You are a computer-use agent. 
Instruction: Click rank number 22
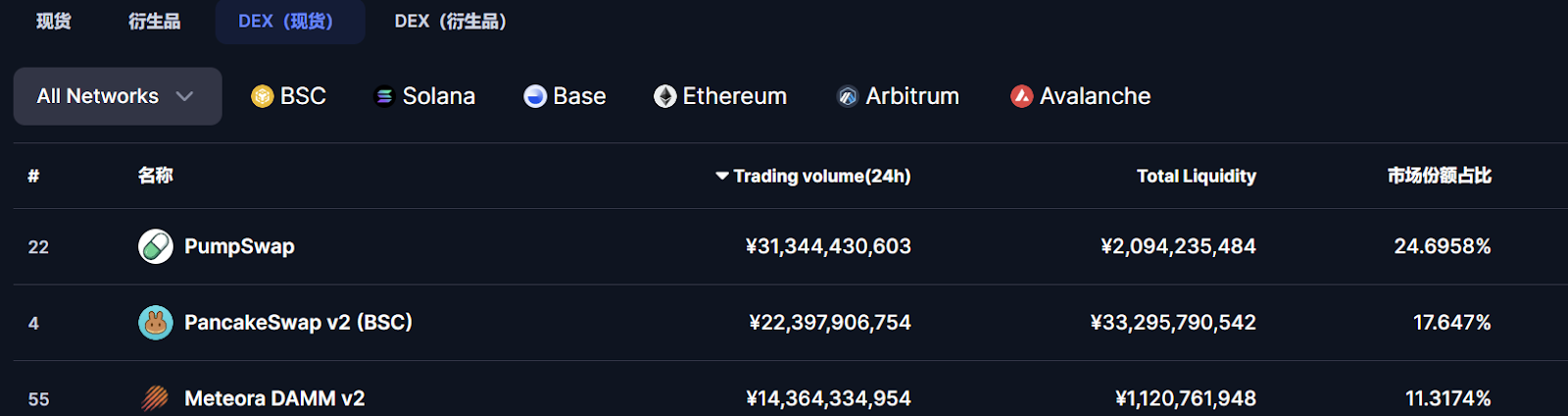pyautogui.click(x=38, y=247)
